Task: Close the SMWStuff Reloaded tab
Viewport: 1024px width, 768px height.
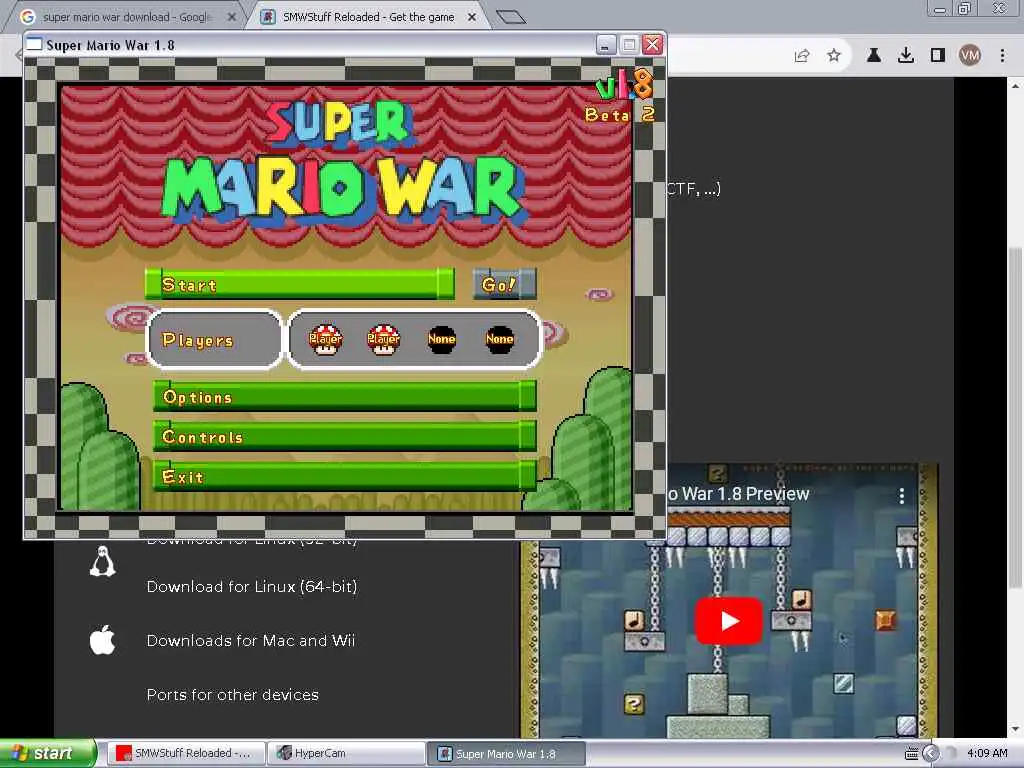Action: (472, 17)
